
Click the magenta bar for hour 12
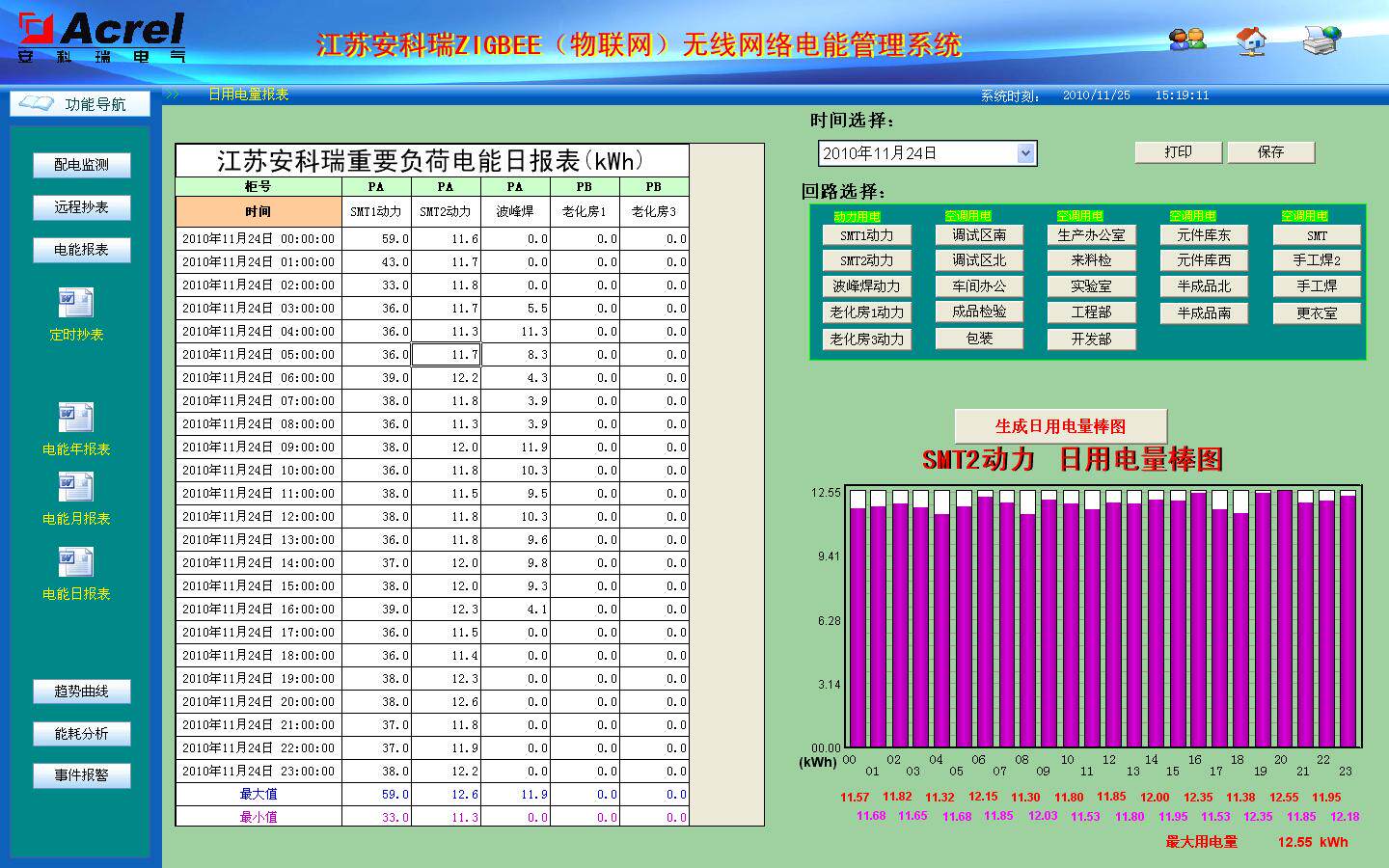pos(1114,625)
